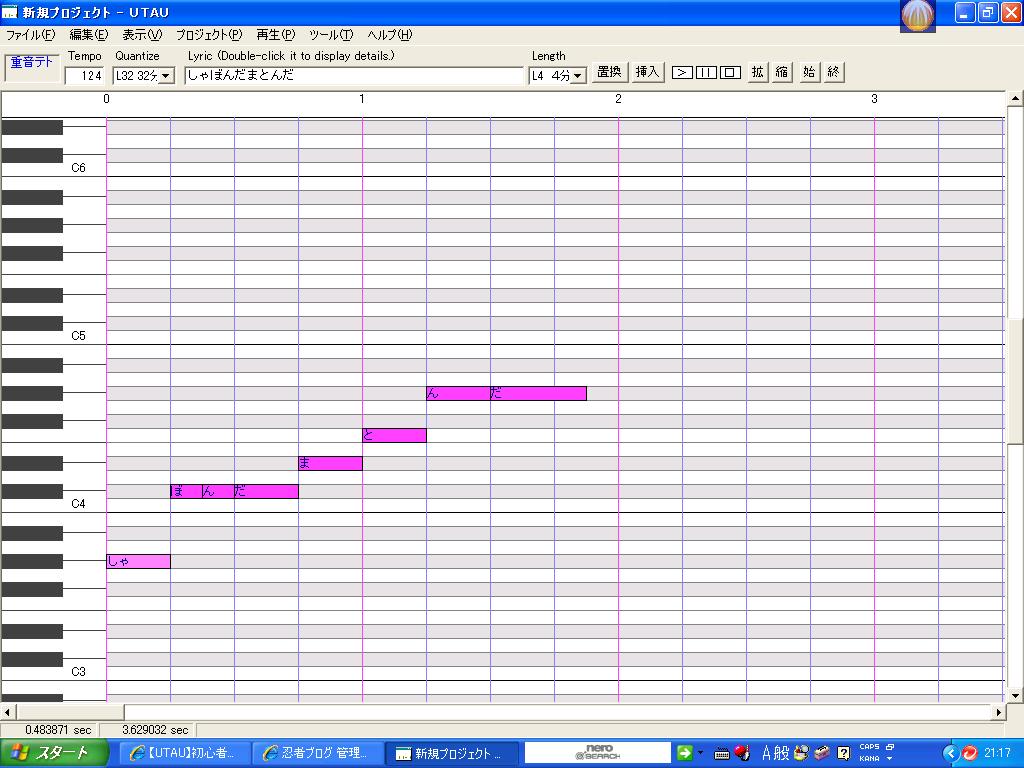Screen dimensions: 1024x768
Task: Click the red Trend Micro tray icon
Action: click(x=970, y=754)
